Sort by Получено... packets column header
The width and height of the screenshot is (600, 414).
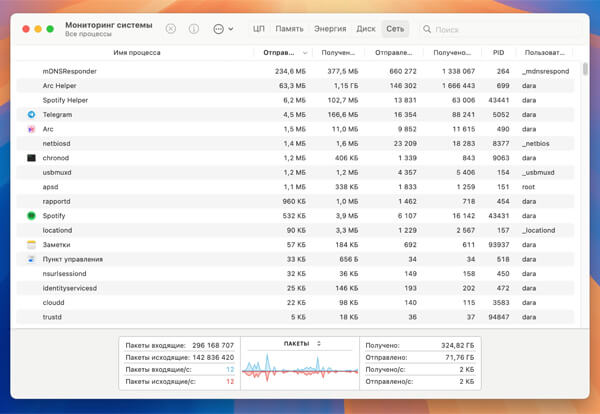(x=452, y=52)
